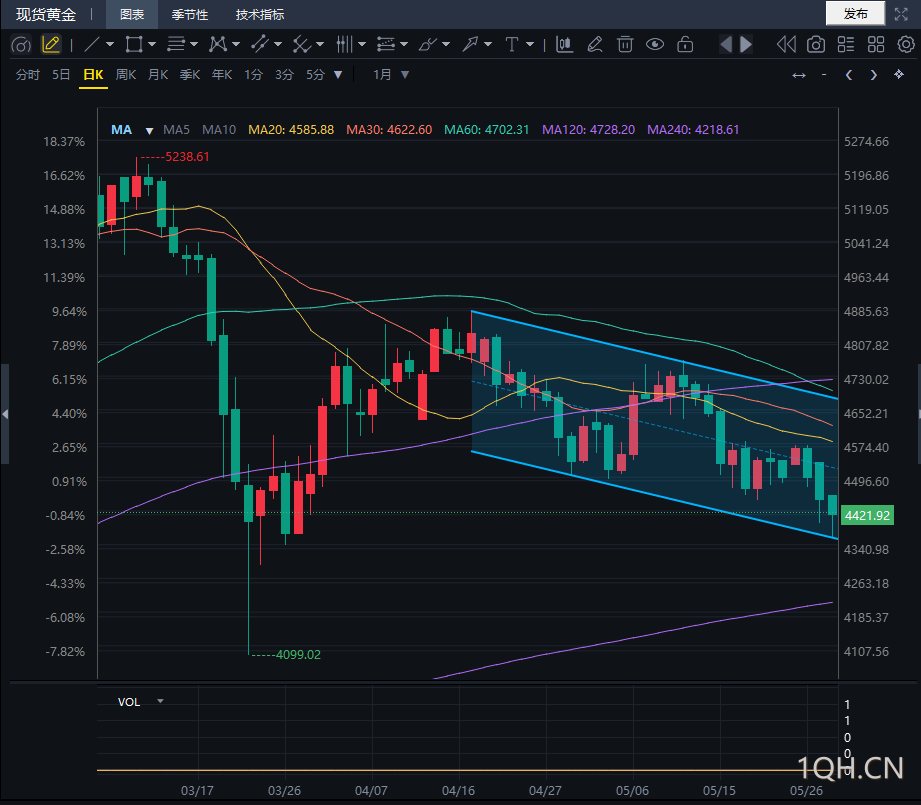Viewport: 921px width, 805px height.
Task: Expand the MA indicator dropdown
Action: pyautogui.click(x=149, y=131)
